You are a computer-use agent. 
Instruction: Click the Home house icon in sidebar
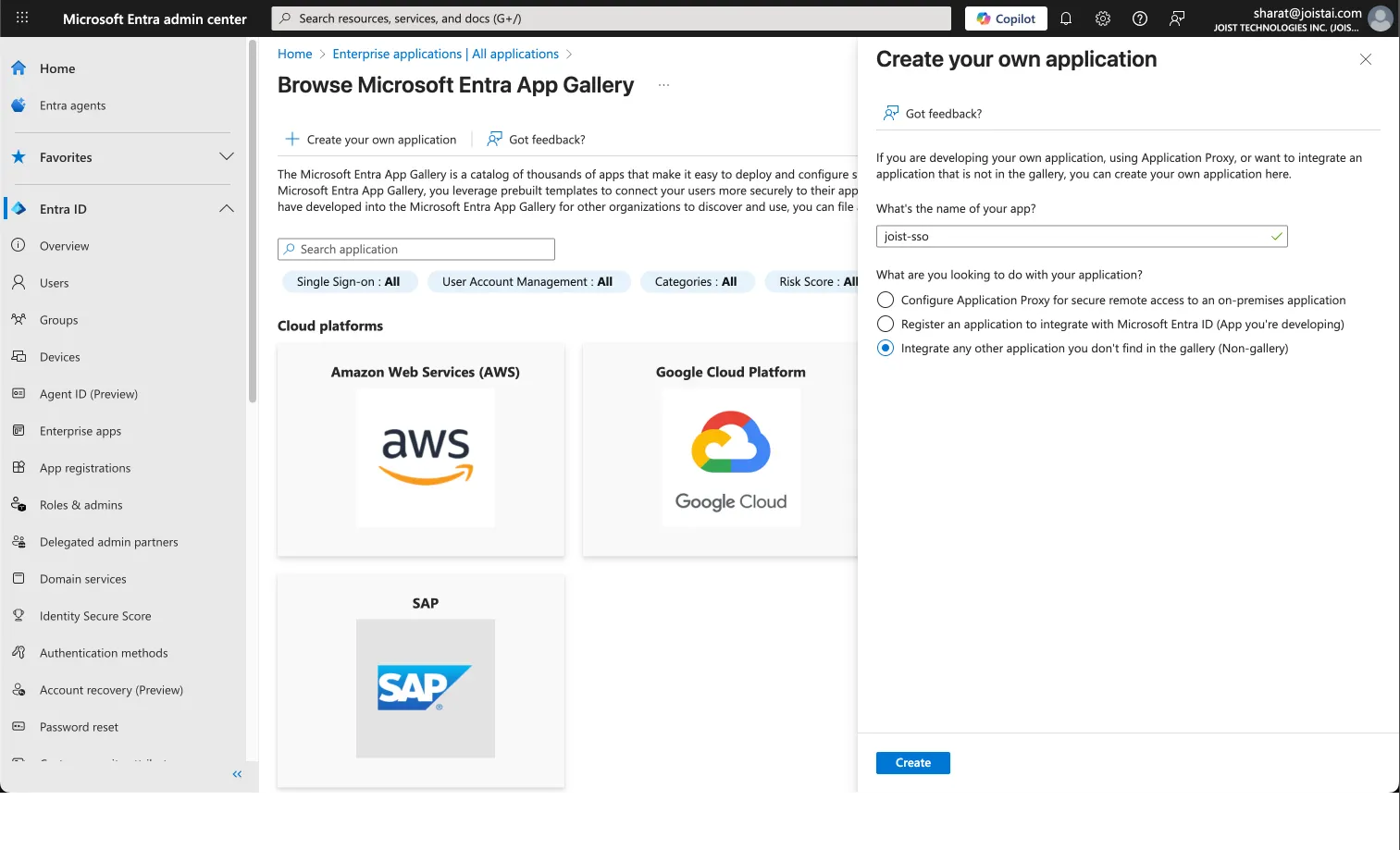tap(19, 68)
